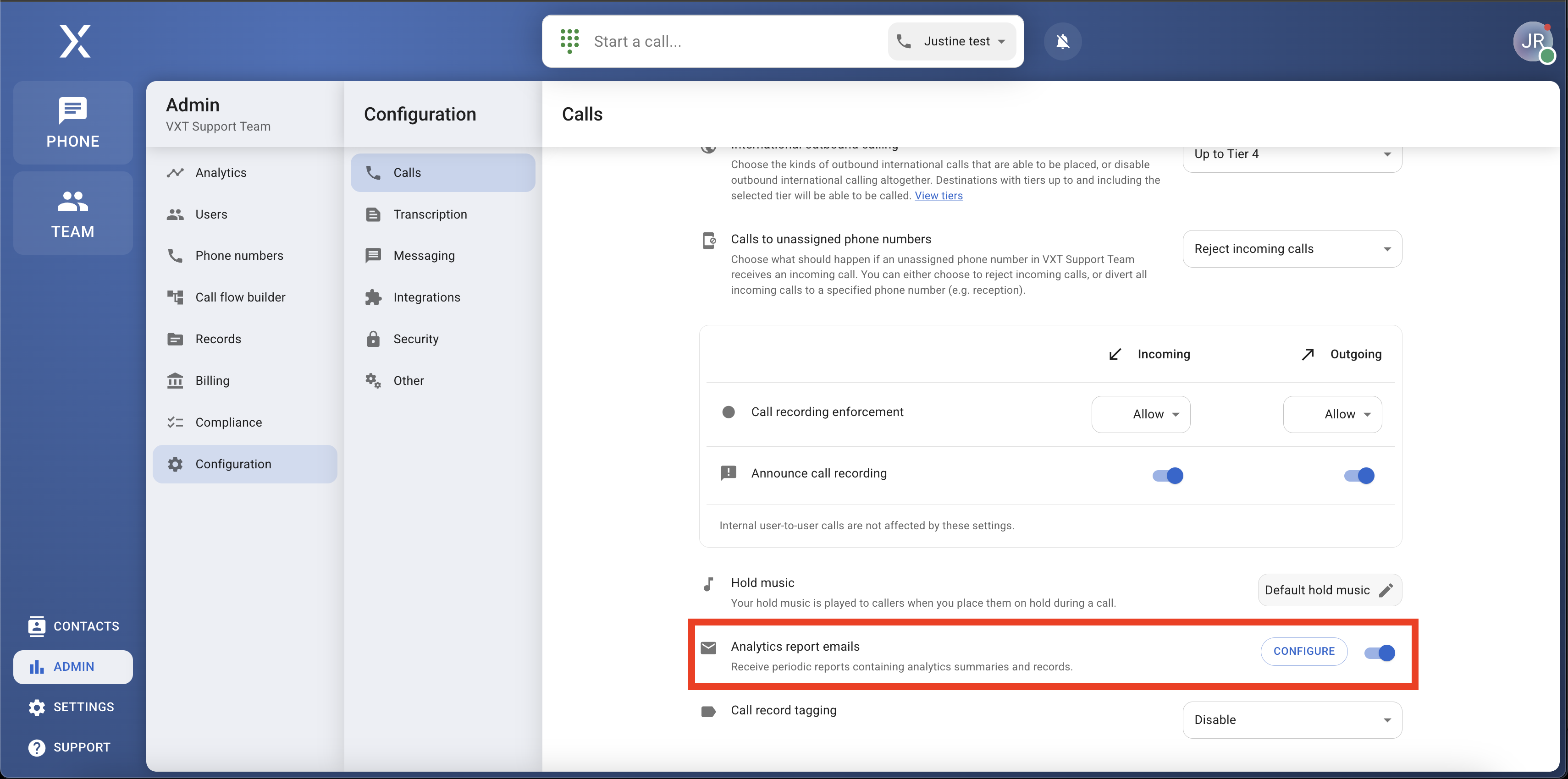Viewport: 1568px width, 779px height.
Task: Click the VXT X logo
Action: pos(75,41)
